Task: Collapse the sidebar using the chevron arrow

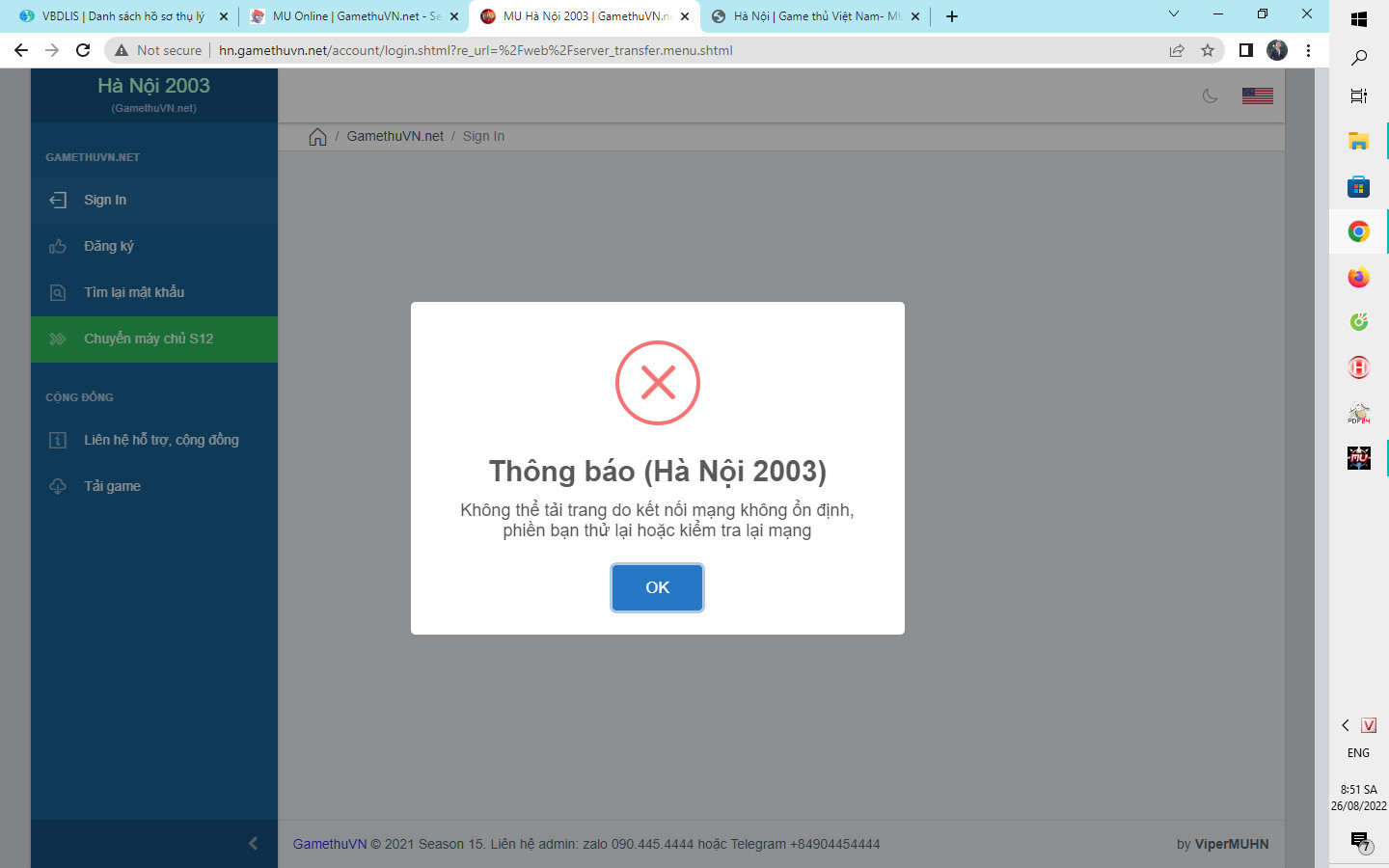Action: click(253, 844)
